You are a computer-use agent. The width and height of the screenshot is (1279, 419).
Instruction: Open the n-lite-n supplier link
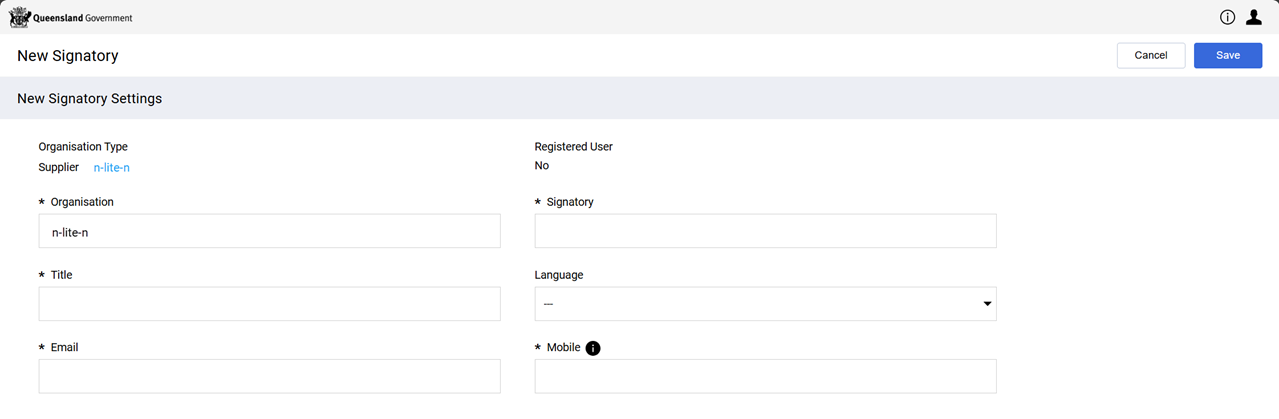111,168
